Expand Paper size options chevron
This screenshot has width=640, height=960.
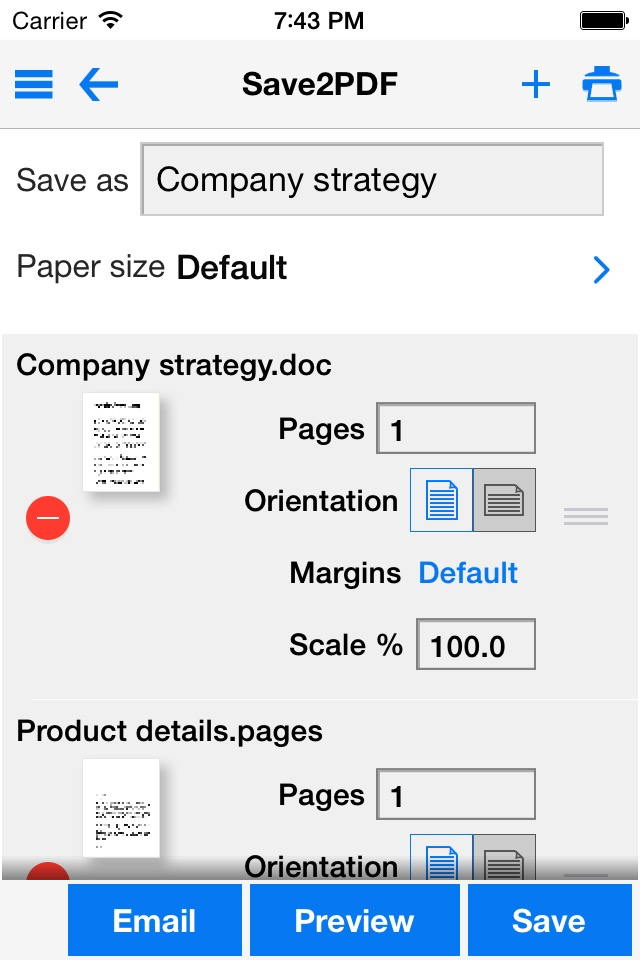click(601, 269)
